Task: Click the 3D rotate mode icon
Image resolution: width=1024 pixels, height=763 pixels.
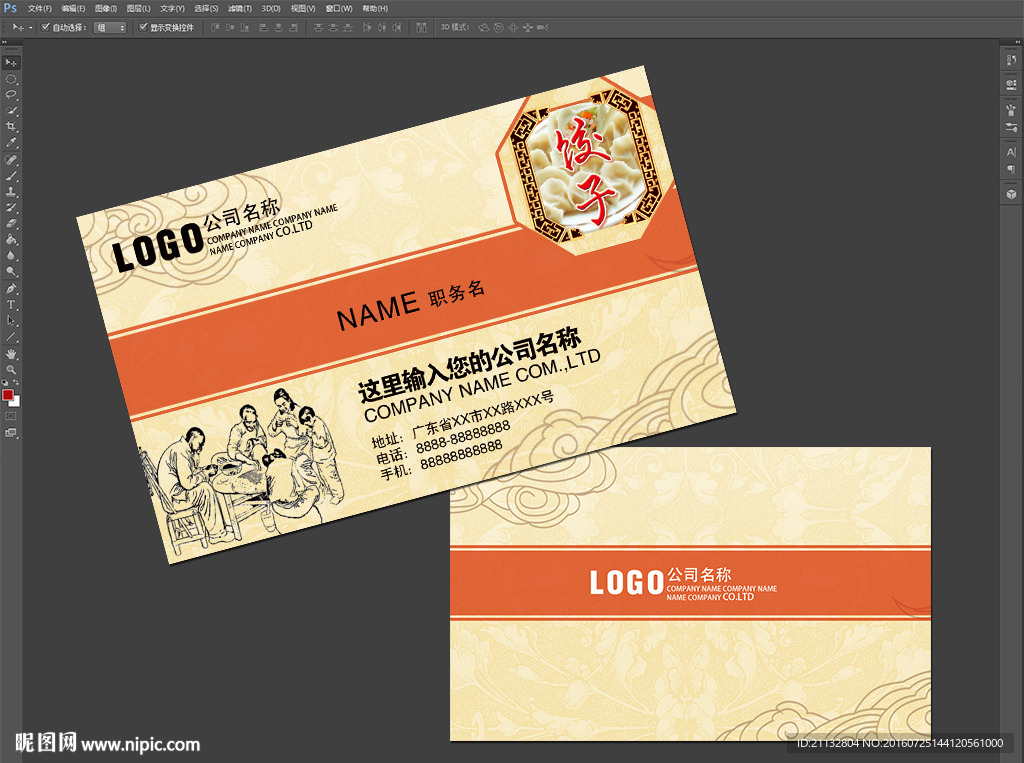Action: click(484, 27)
